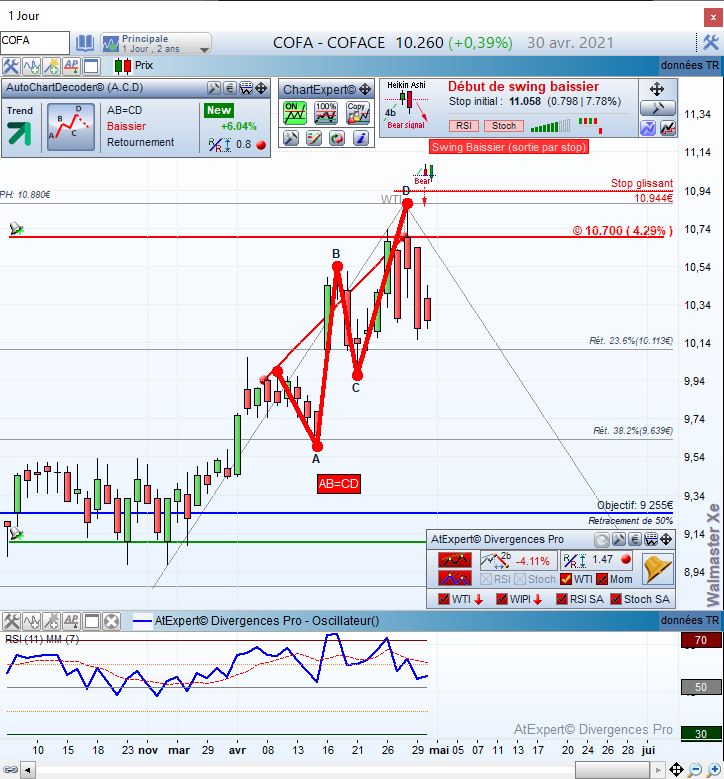This screenshot has width=724, height=779.
Task: Click the blank window layout icon in top toolbar
Action: tap(91, 66)
